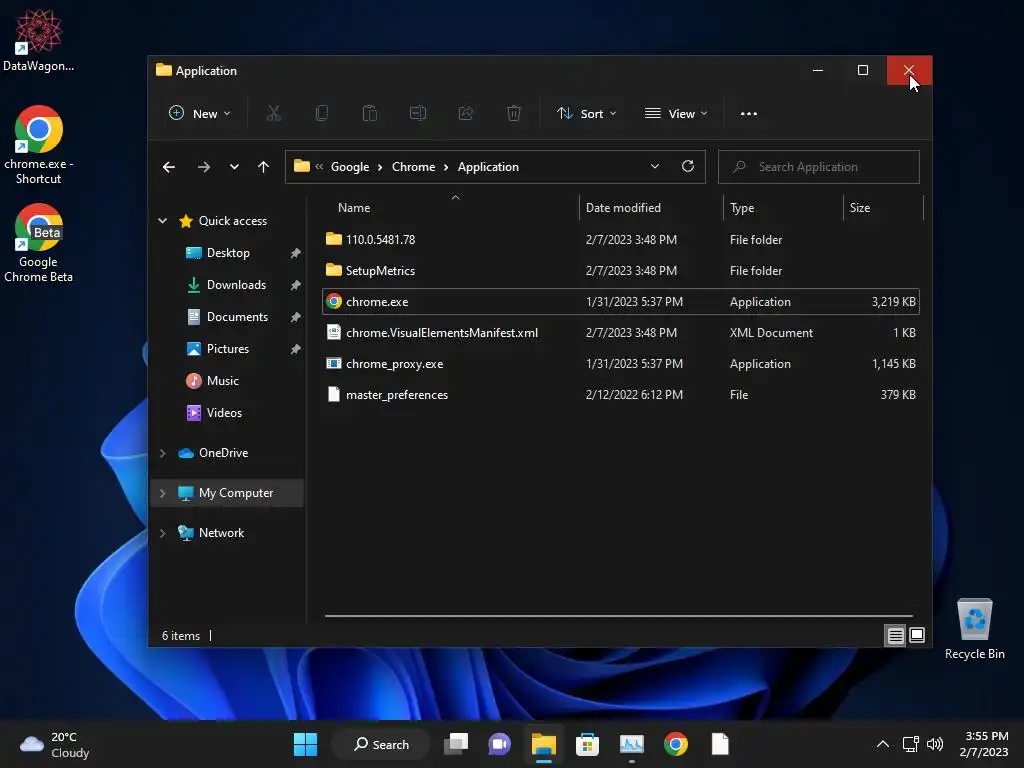
Task: Open Task View in taskbar
Action: [x=456, y=744]
